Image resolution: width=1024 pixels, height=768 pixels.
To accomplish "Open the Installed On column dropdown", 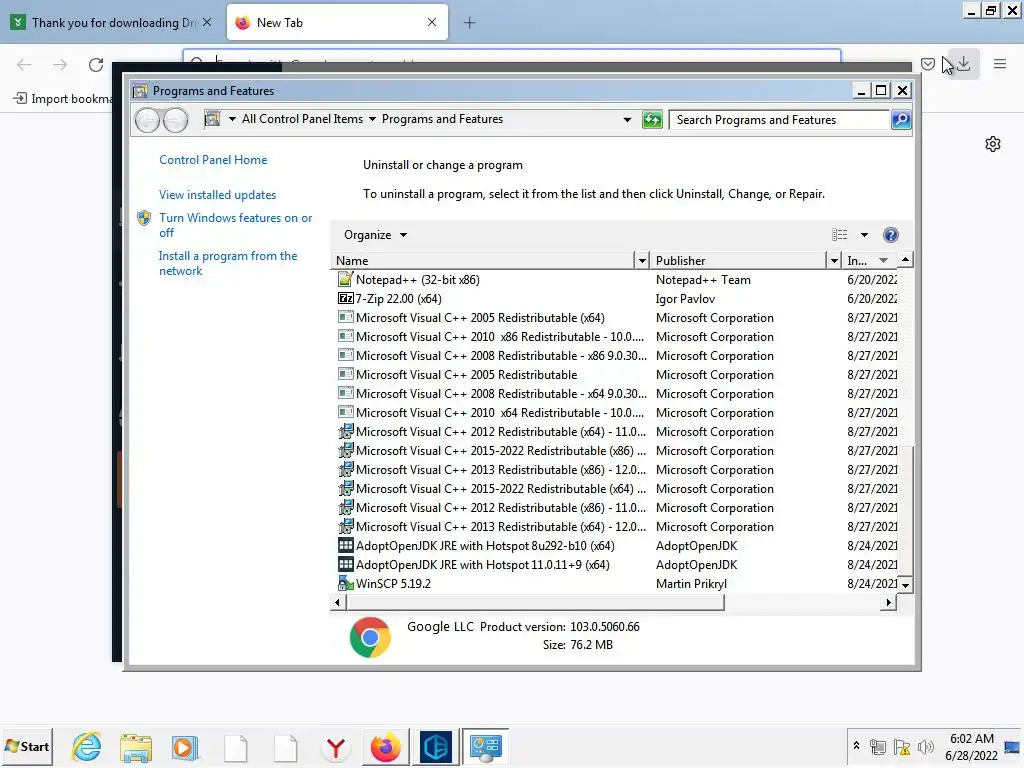I will [x=883, y=261].
